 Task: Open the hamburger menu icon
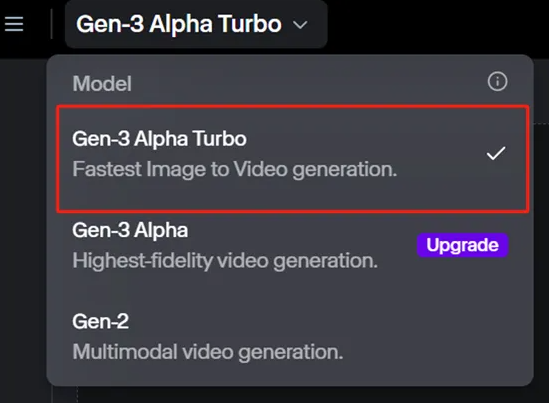(14, 24)
